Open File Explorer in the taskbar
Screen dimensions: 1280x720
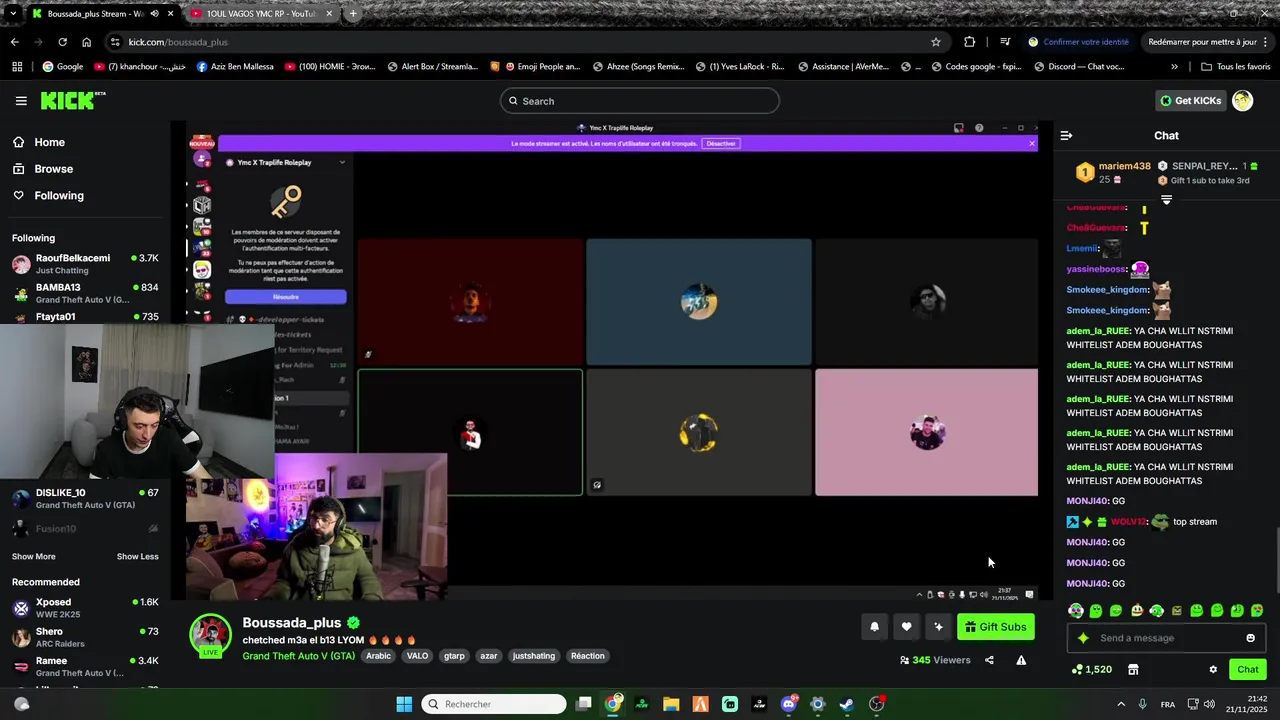[x=671, y=704]
